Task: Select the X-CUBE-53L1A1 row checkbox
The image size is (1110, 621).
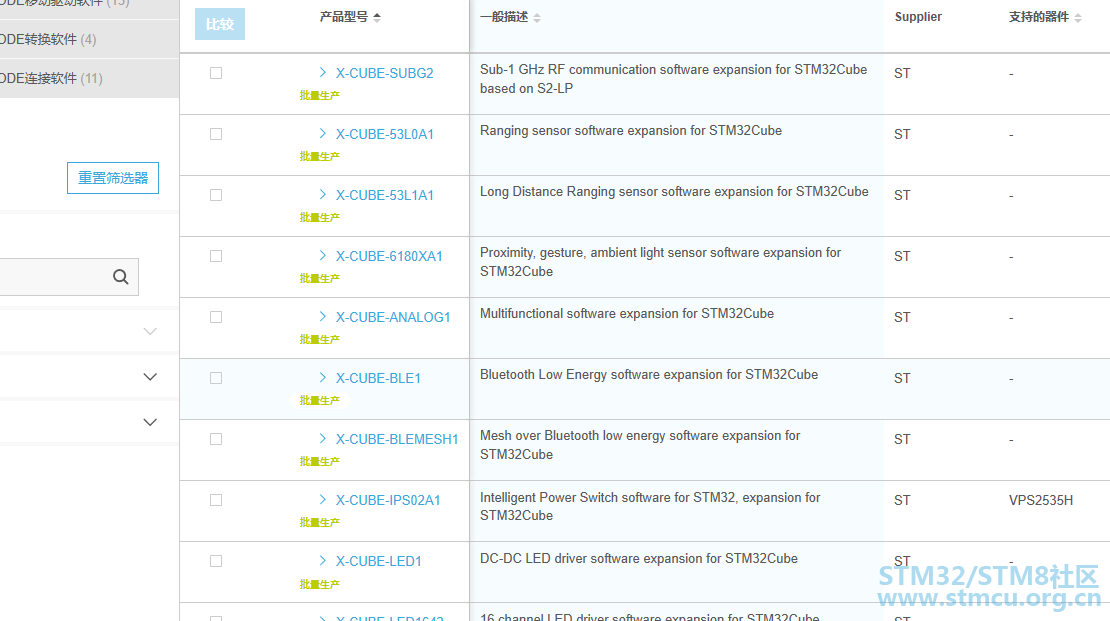Action: click(216, 195)
